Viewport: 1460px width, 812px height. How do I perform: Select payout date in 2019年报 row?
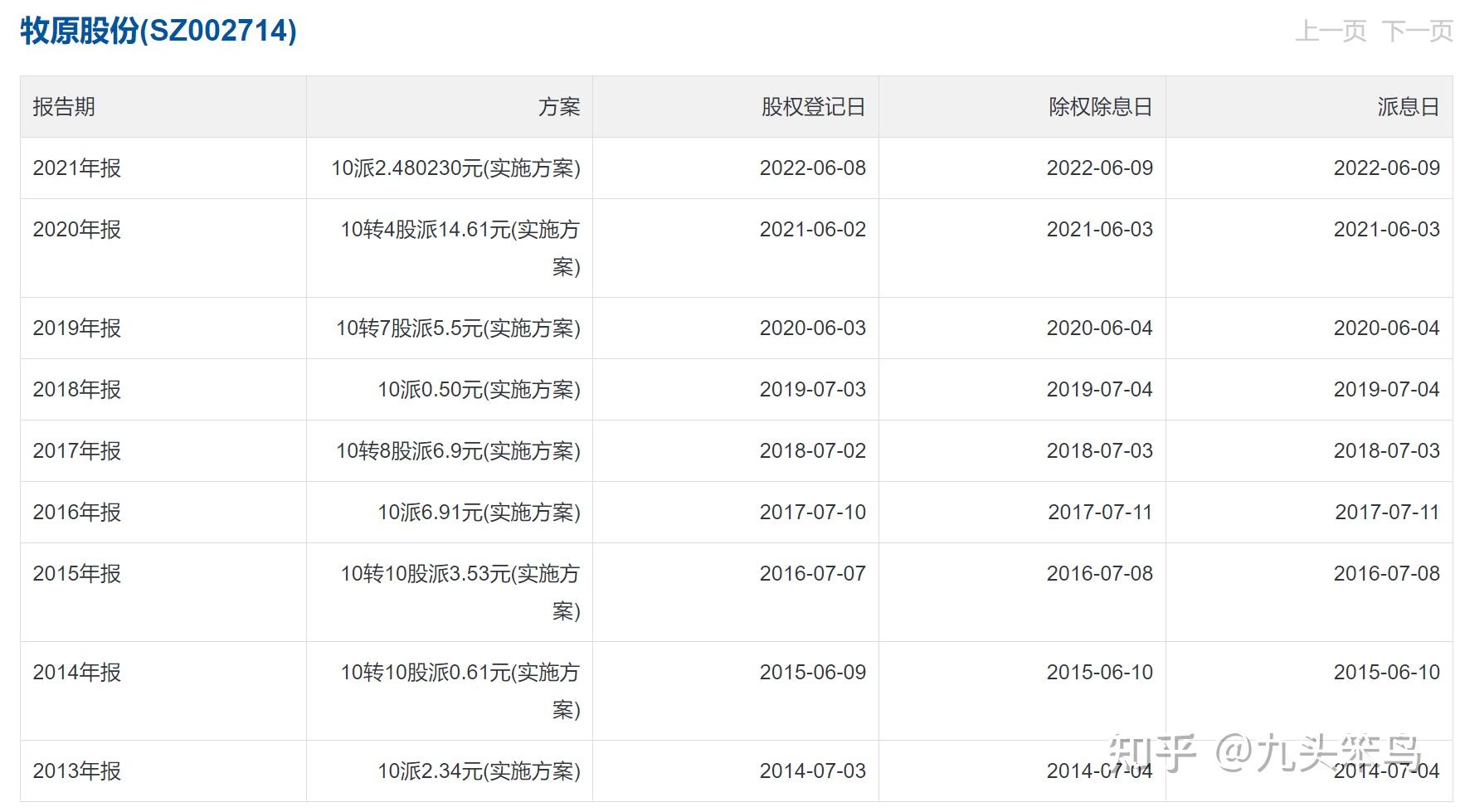pyautogui.click(x=1387, y=328)
